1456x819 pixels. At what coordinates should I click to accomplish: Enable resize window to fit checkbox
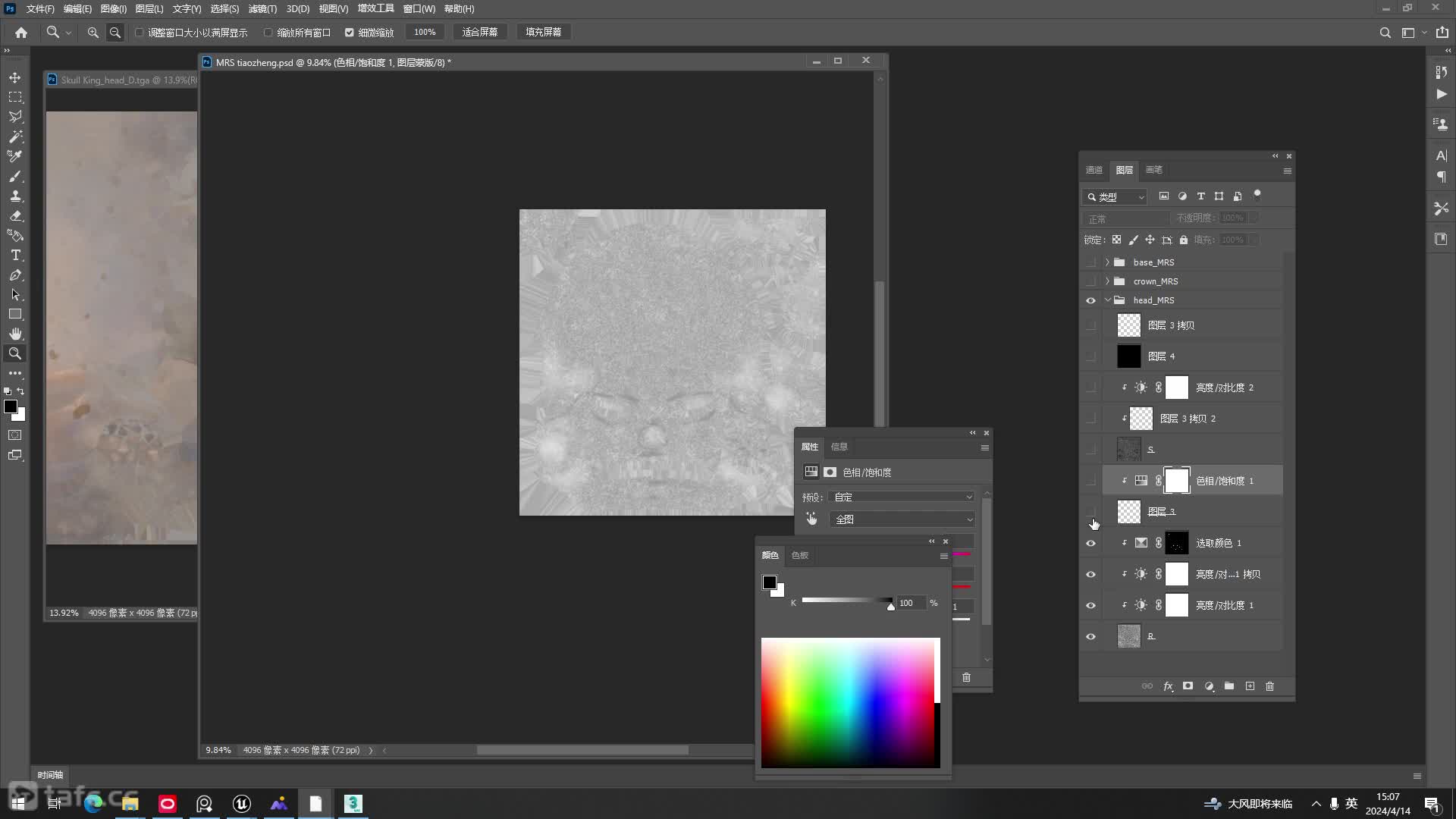(x=140, y=33)
